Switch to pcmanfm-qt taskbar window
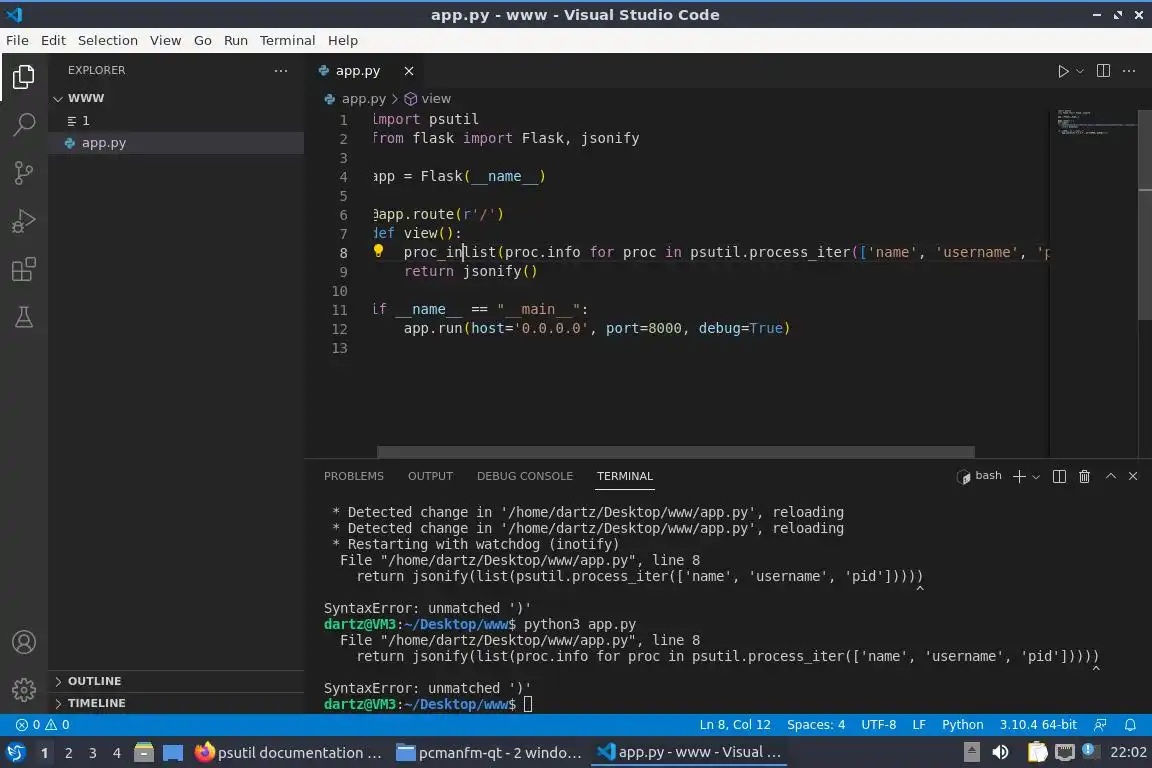This screenshot has height=768, width=1152. (x=489, y=753)
